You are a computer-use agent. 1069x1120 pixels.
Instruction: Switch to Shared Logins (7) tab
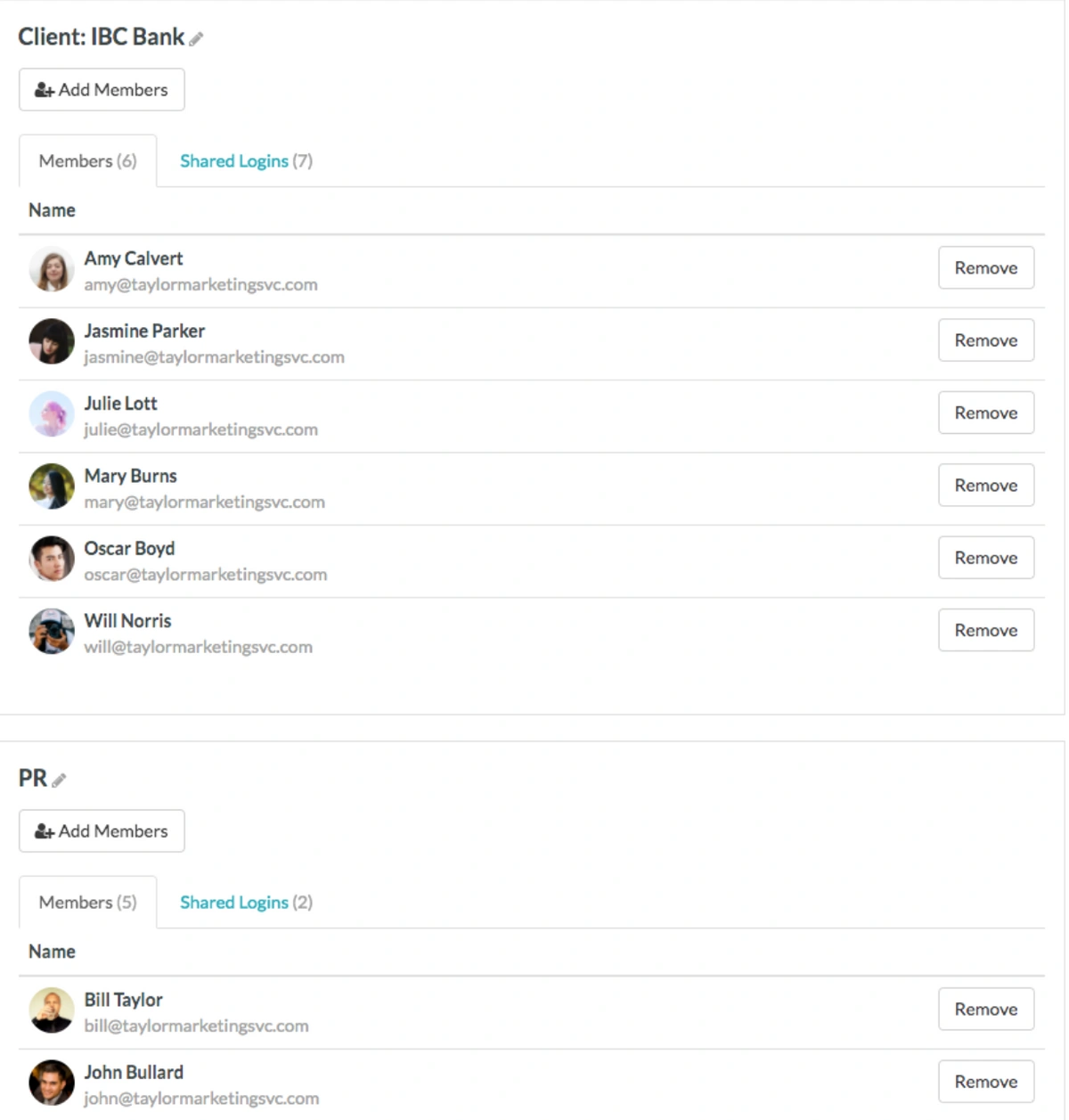[246, 161]
